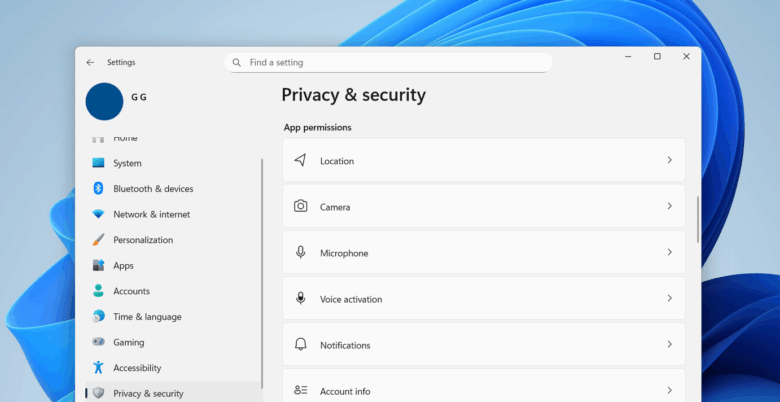
Task: Click the Account info icon
Action: pos(300,390)
